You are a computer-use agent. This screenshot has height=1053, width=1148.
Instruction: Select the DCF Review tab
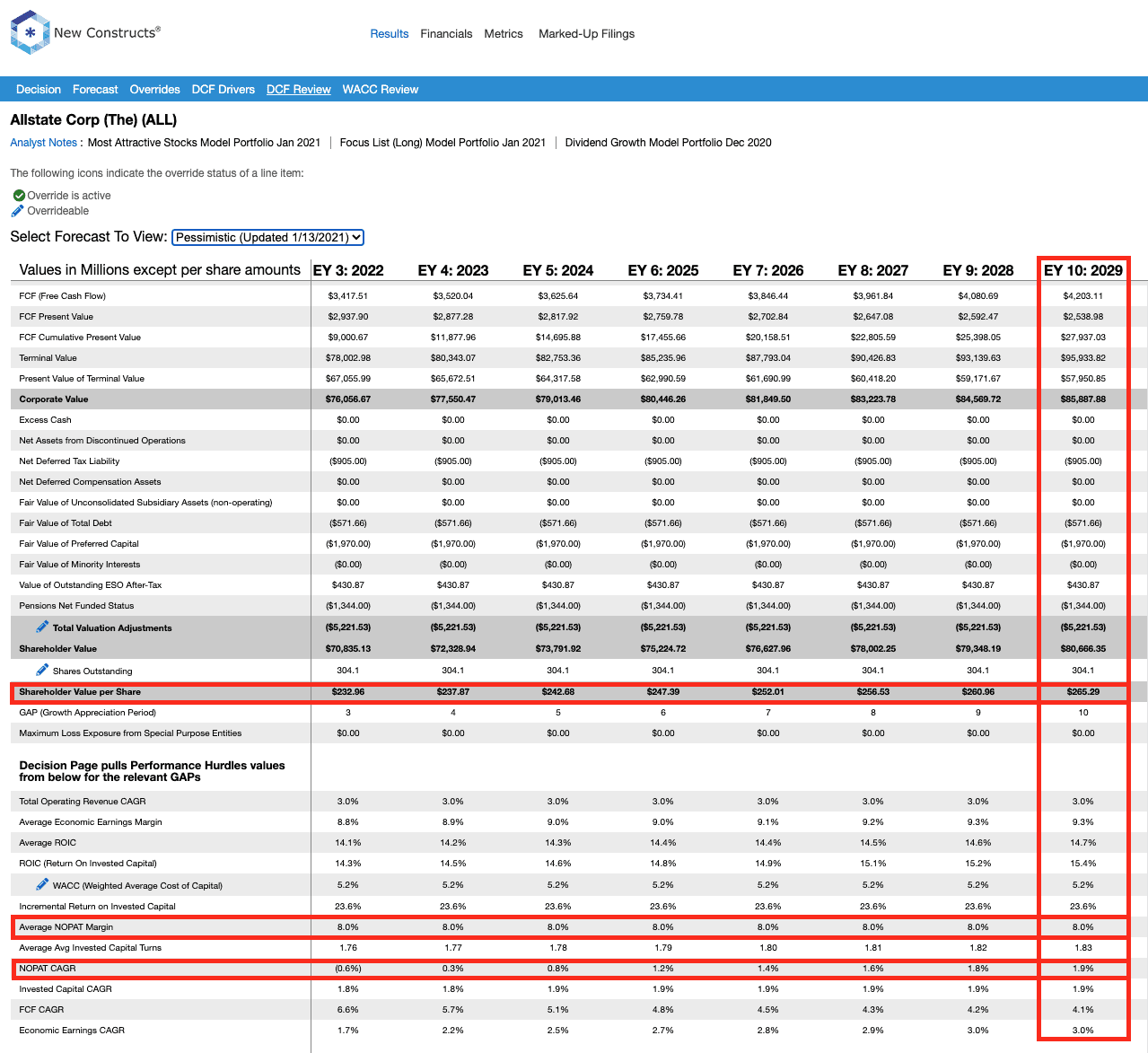coord(299,90)
